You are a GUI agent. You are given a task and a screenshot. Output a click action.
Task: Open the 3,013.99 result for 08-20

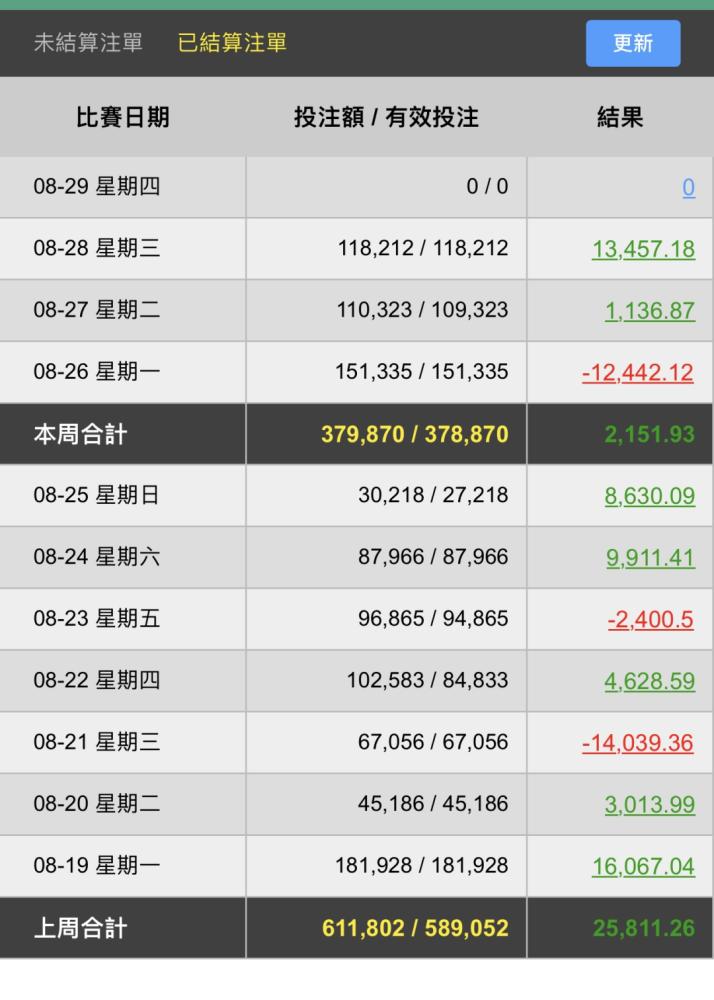tap(649, 805)
